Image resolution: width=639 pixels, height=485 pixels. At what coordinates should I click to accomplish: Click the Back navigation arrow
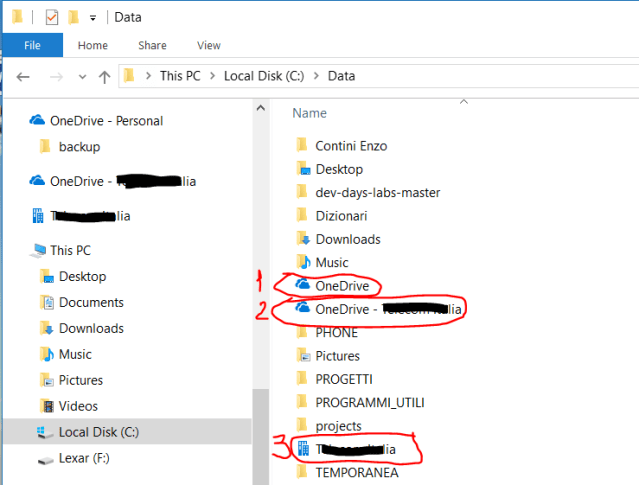coord(24,77)
